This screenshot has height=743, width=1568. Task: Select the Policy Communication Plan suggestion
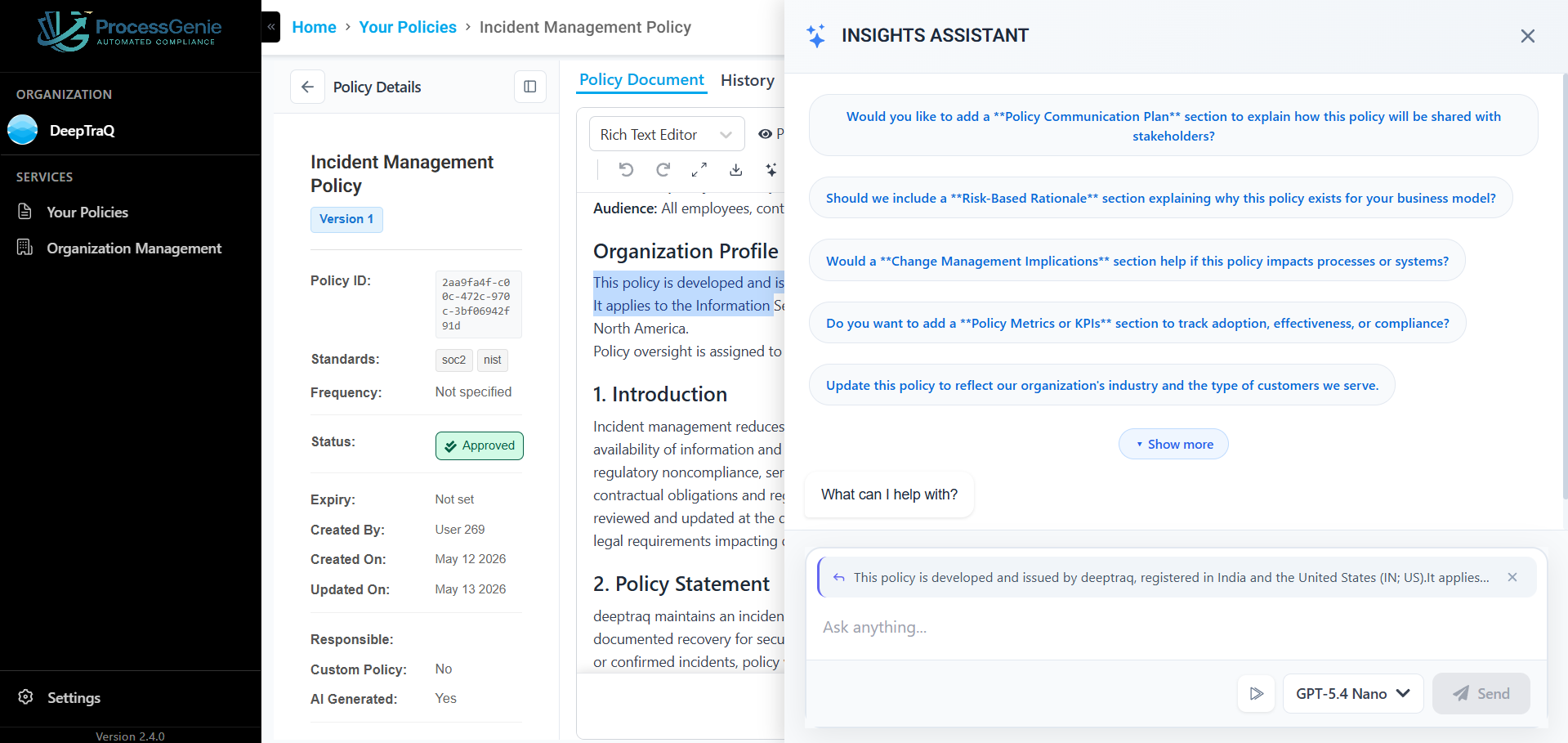1173,126
